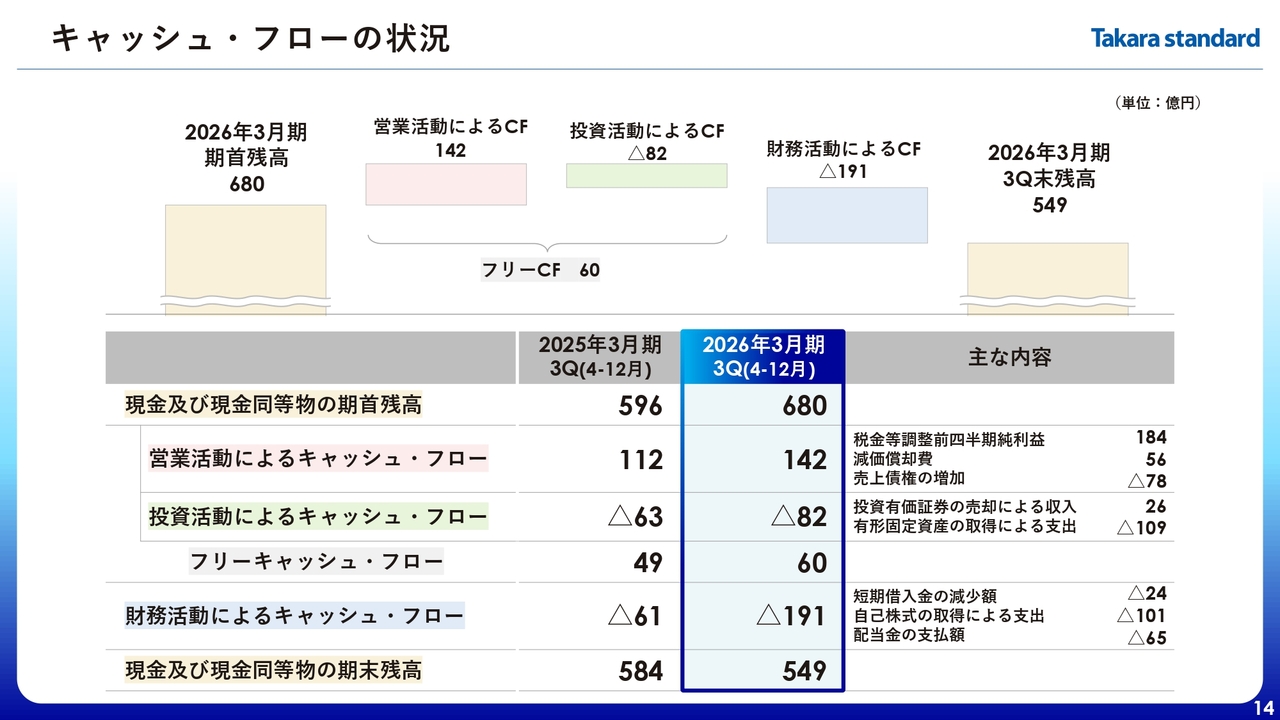
Task: Select the 財務活動によるキャッシュ・フロー row label
Action: tap(294, 615)
